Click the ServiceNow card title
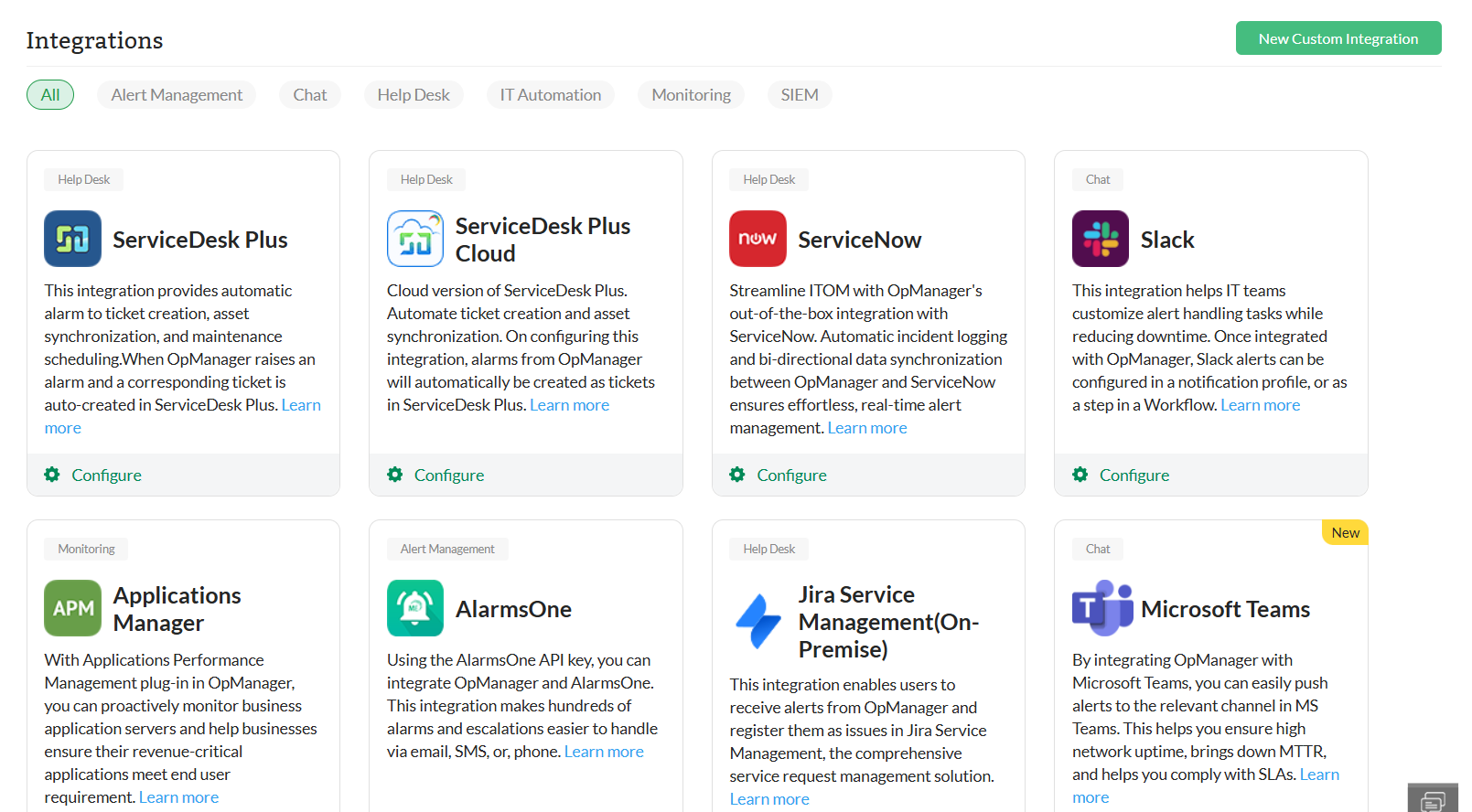 (x=860, y=240)
